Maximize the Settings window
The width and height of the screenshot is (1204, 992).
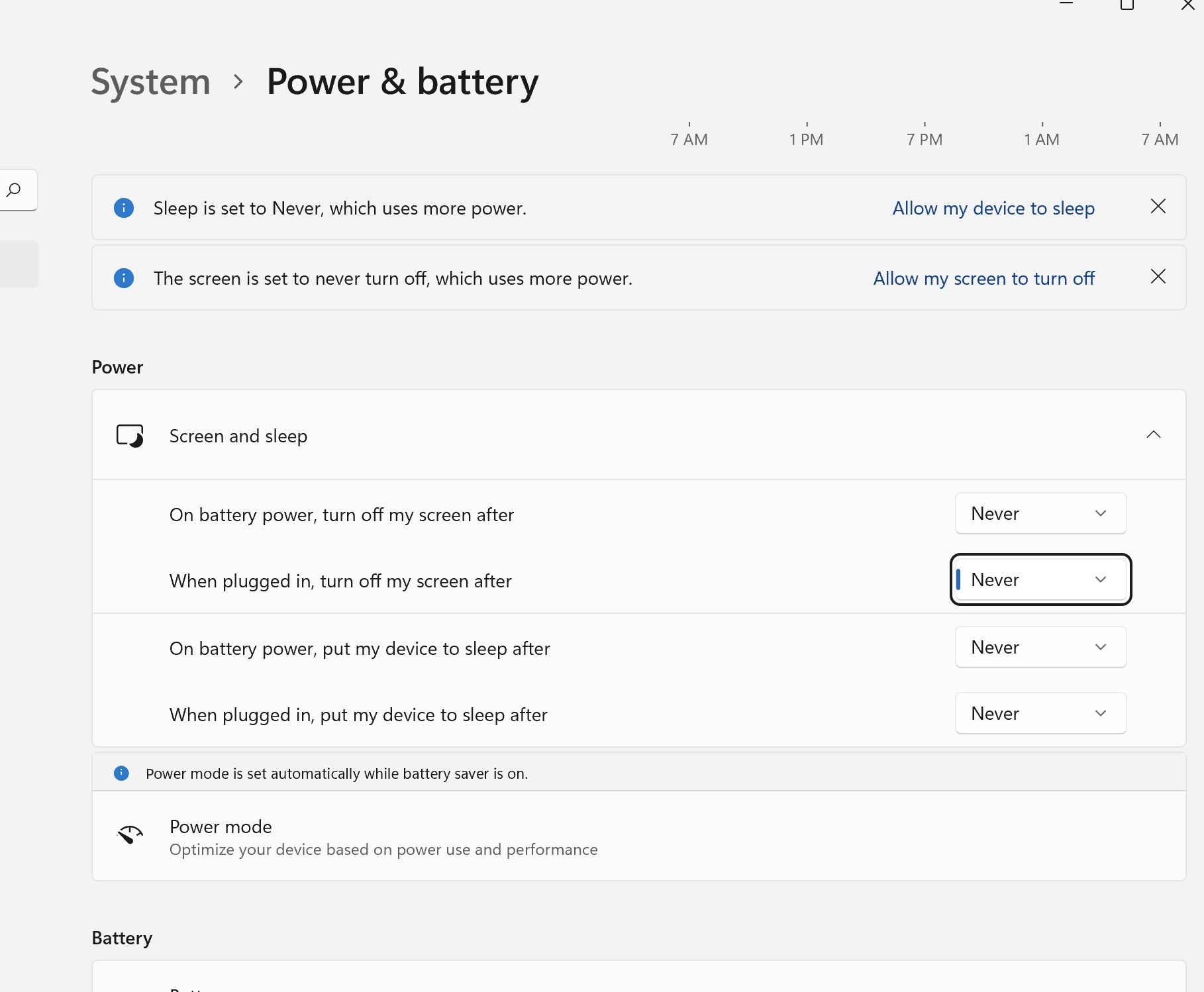pyautogui.click(x=1127, y=5)
